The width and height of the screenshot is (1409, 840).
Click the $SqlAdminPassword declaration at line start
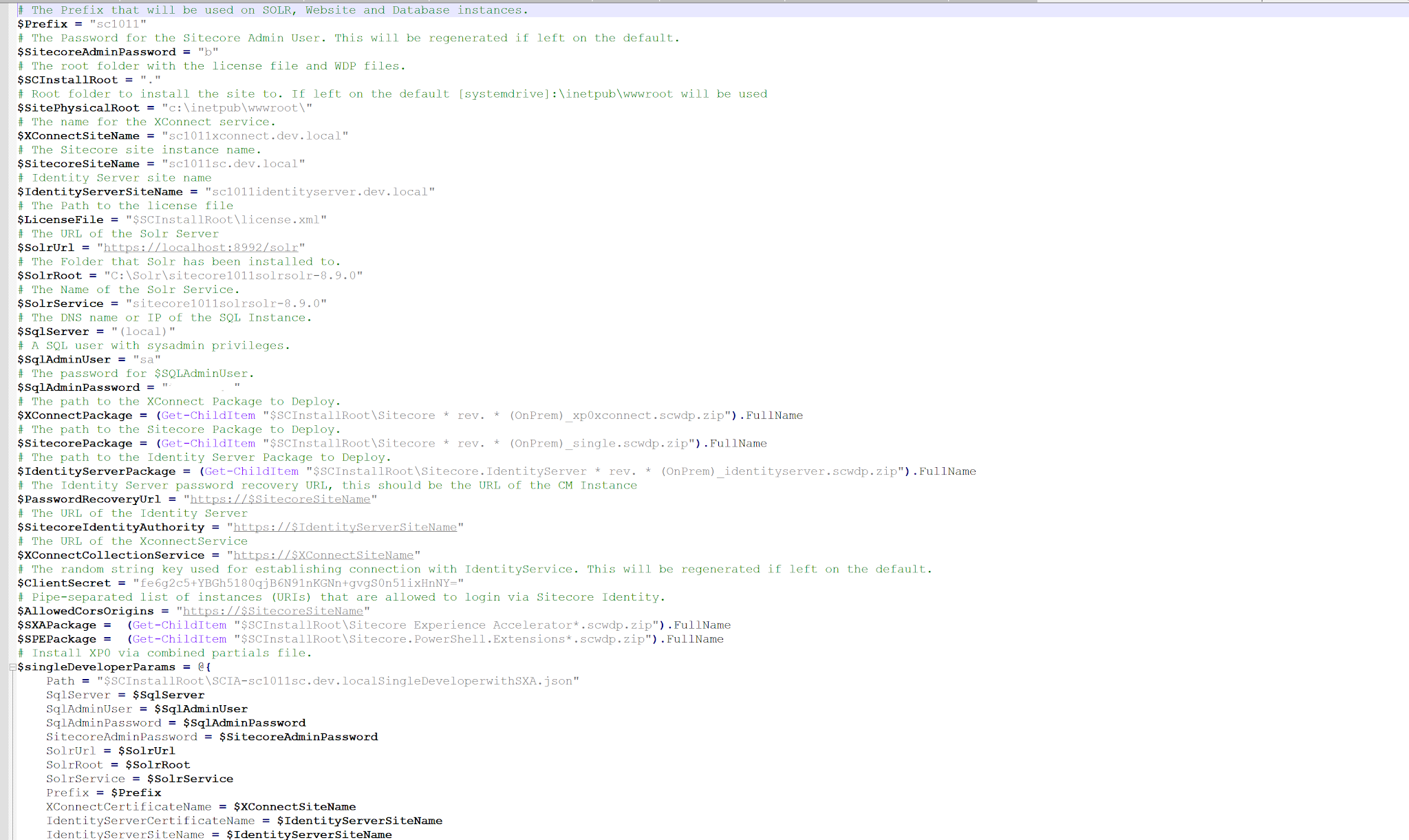pos(78,387)
